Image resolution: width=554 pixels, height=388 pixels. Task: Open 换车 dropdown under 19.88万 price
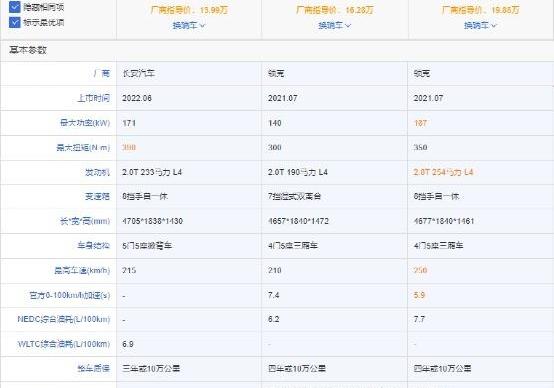point(480,25)
